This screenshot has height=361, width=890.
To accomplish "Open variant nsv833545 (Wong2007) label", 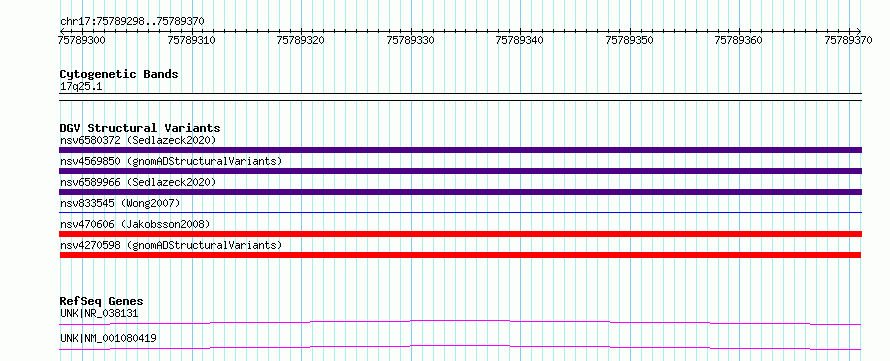I will 120,203.
